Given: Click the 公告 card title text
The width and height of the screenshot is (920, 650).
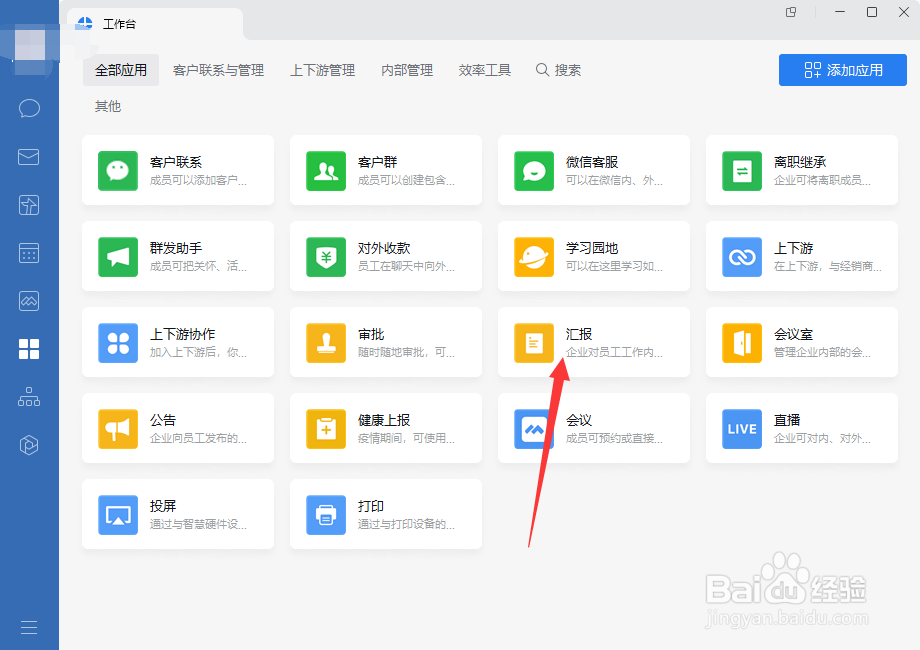Looking at the screenshot, I should 163,420.
